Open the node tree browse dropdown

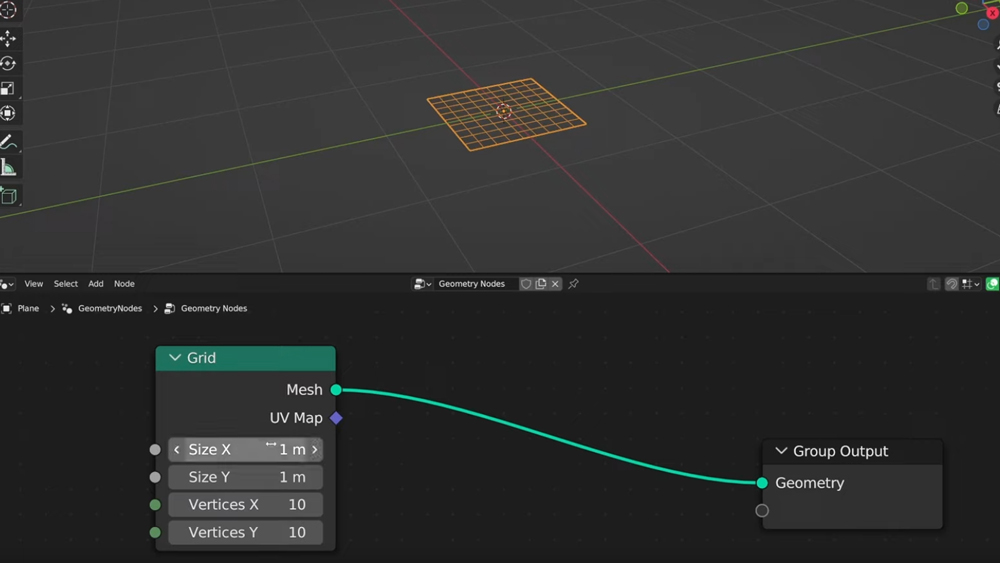pyautogui.click(x=423, y=284)
